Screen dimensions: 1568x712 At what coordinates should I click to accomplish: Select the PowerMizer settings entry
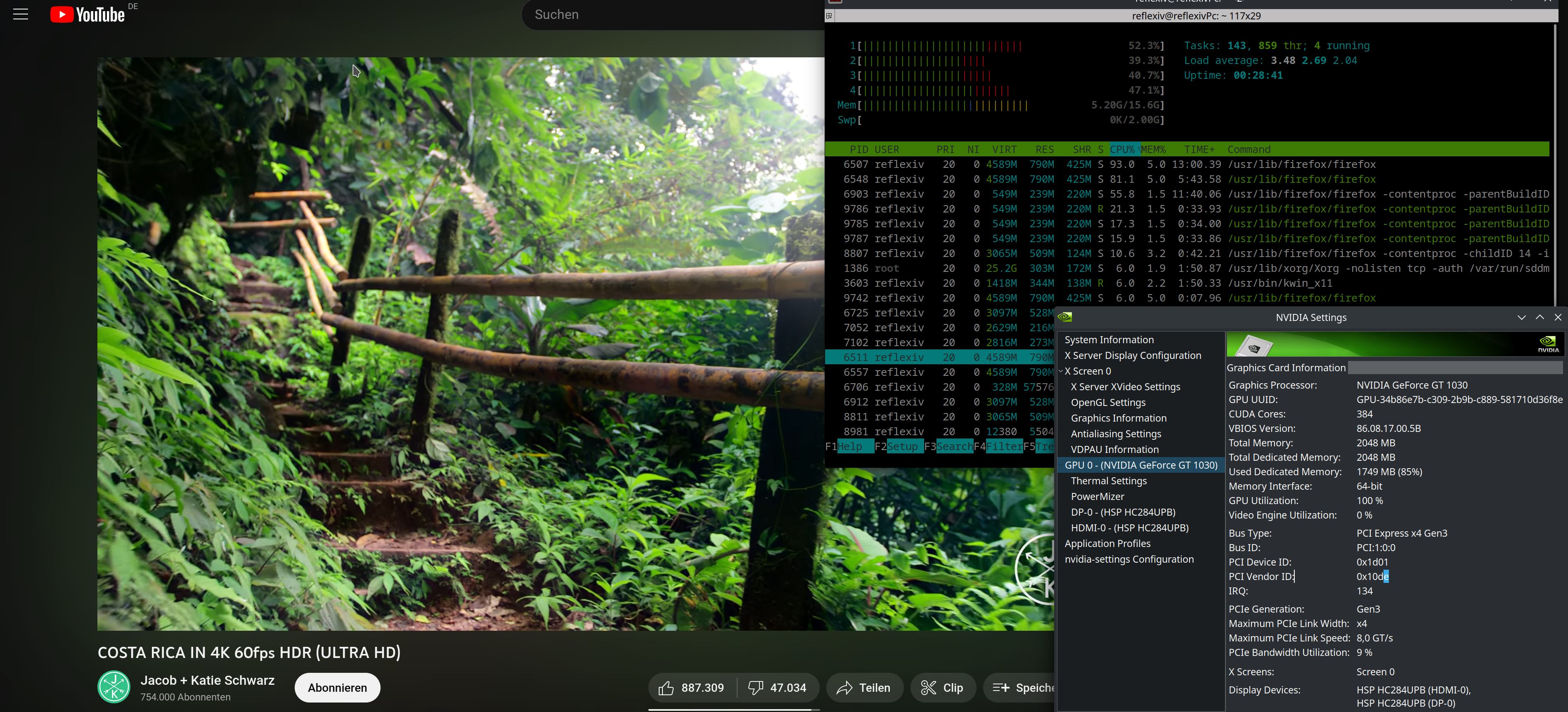point(1097,497)
